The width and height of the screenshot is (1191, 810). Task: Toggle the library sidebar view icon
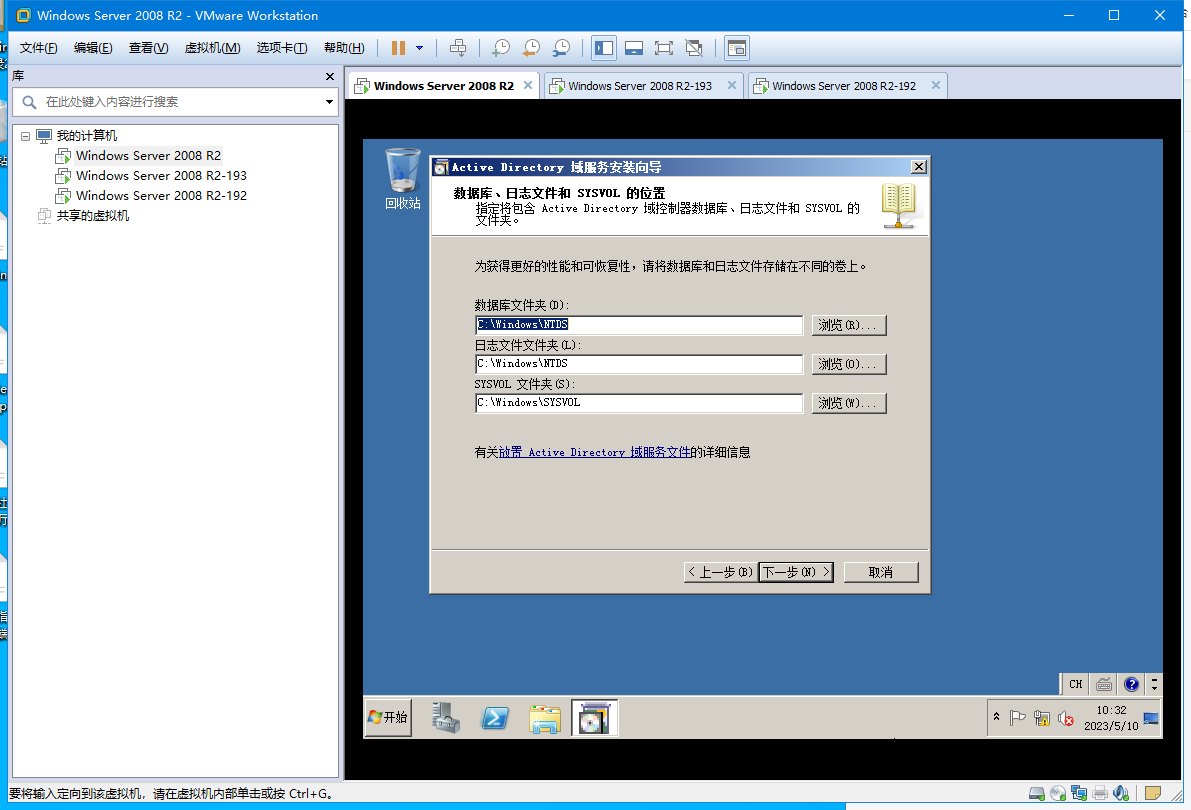tap(604, 48)
